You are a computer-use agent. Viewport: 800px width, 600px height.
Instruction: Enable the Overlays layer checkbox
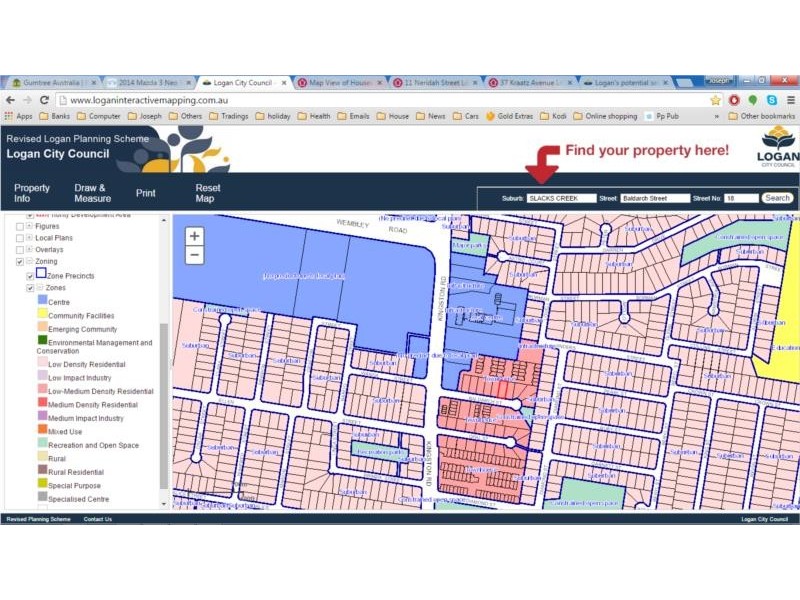coord(20,250)
